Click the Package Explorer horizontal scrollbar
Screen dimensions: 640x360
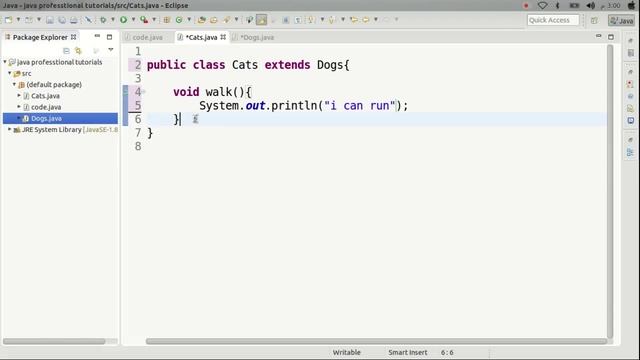click(54, 341)
